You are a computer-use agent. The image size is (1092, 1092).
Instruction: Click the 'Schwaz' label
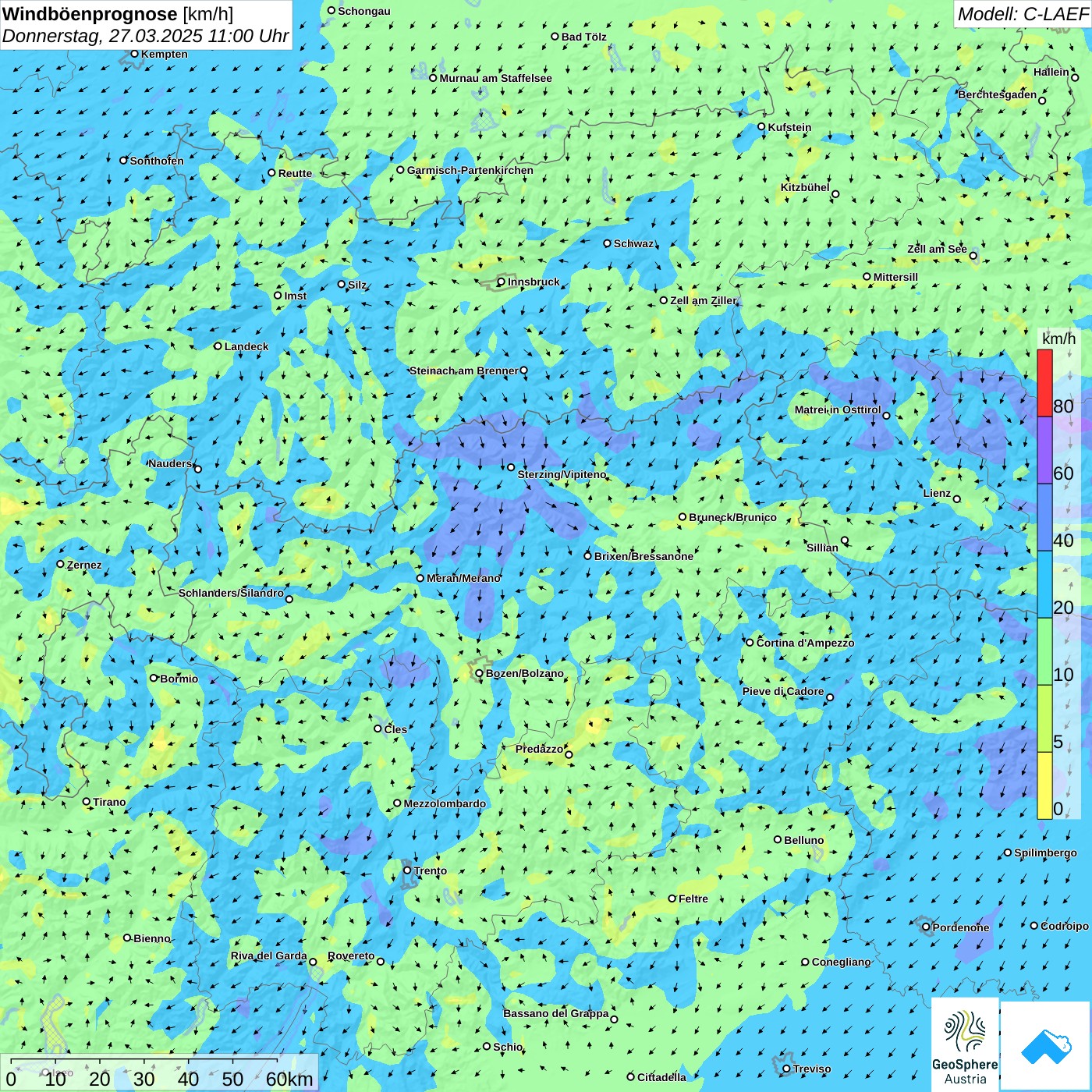click(x=633, y=243)
